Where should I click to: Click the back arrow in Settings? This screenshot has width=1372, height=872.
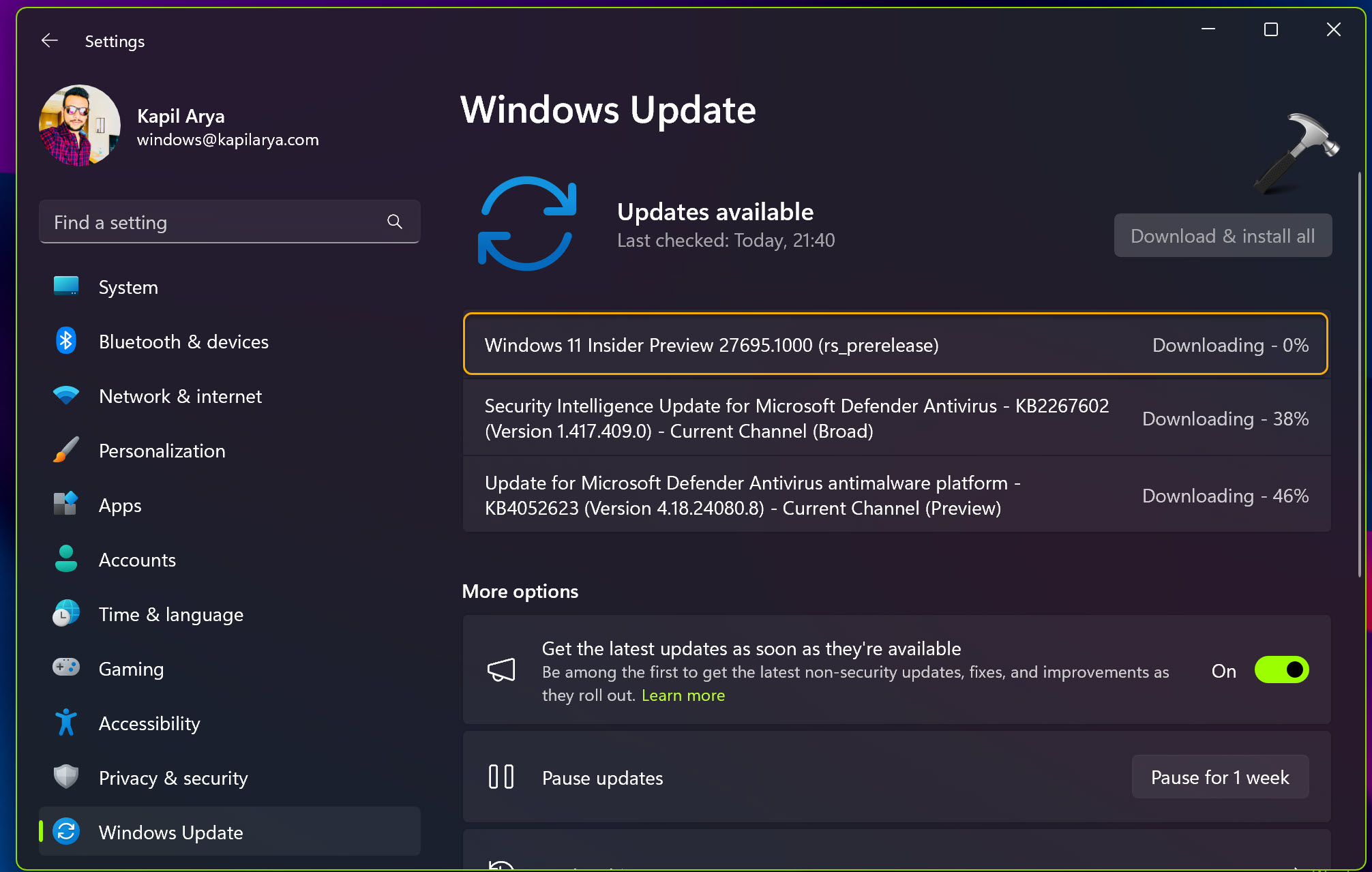(49, 41)
